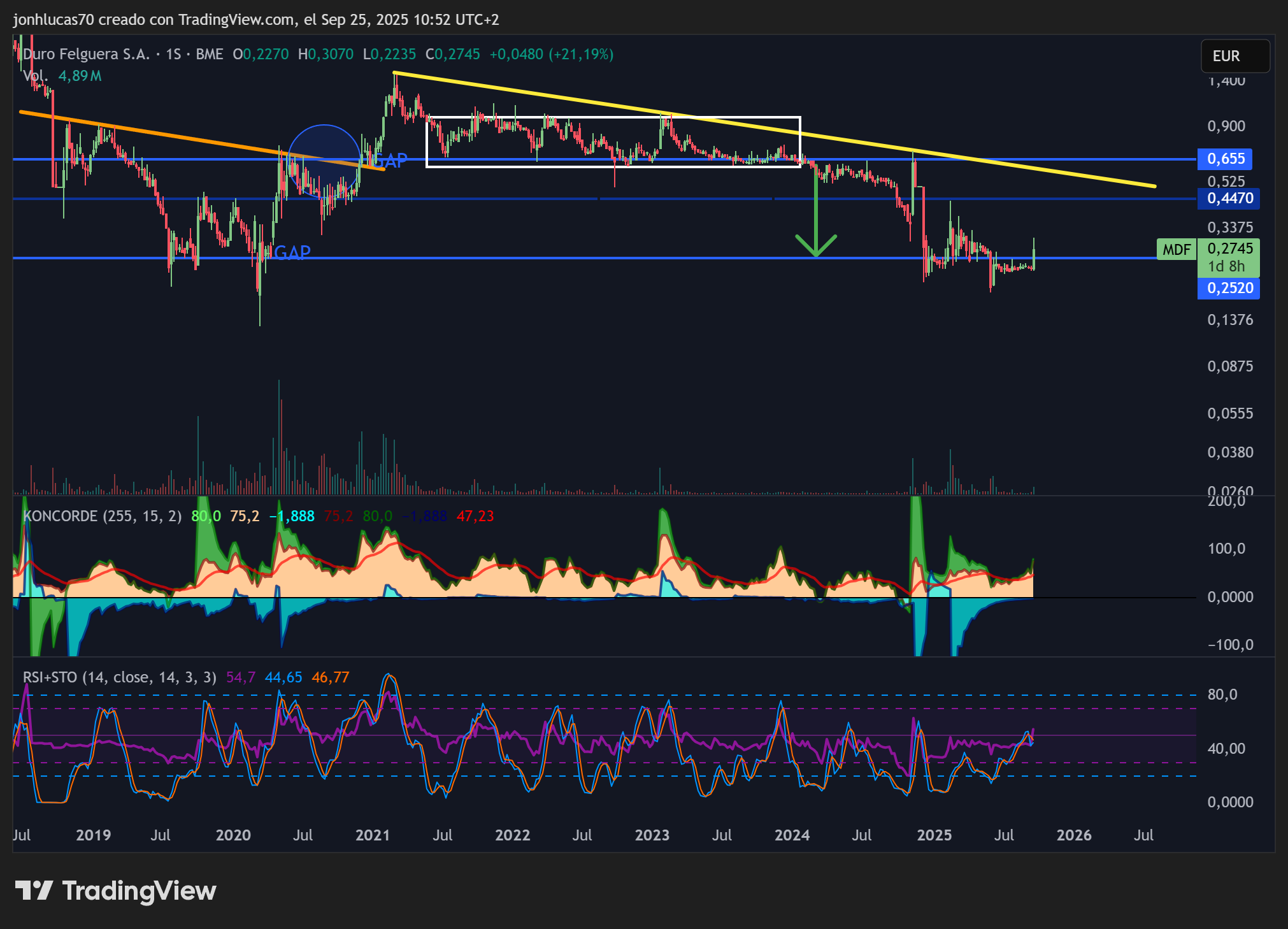Select the 0,2520 price level label

pyautogui.click(x=1229, y=288)
